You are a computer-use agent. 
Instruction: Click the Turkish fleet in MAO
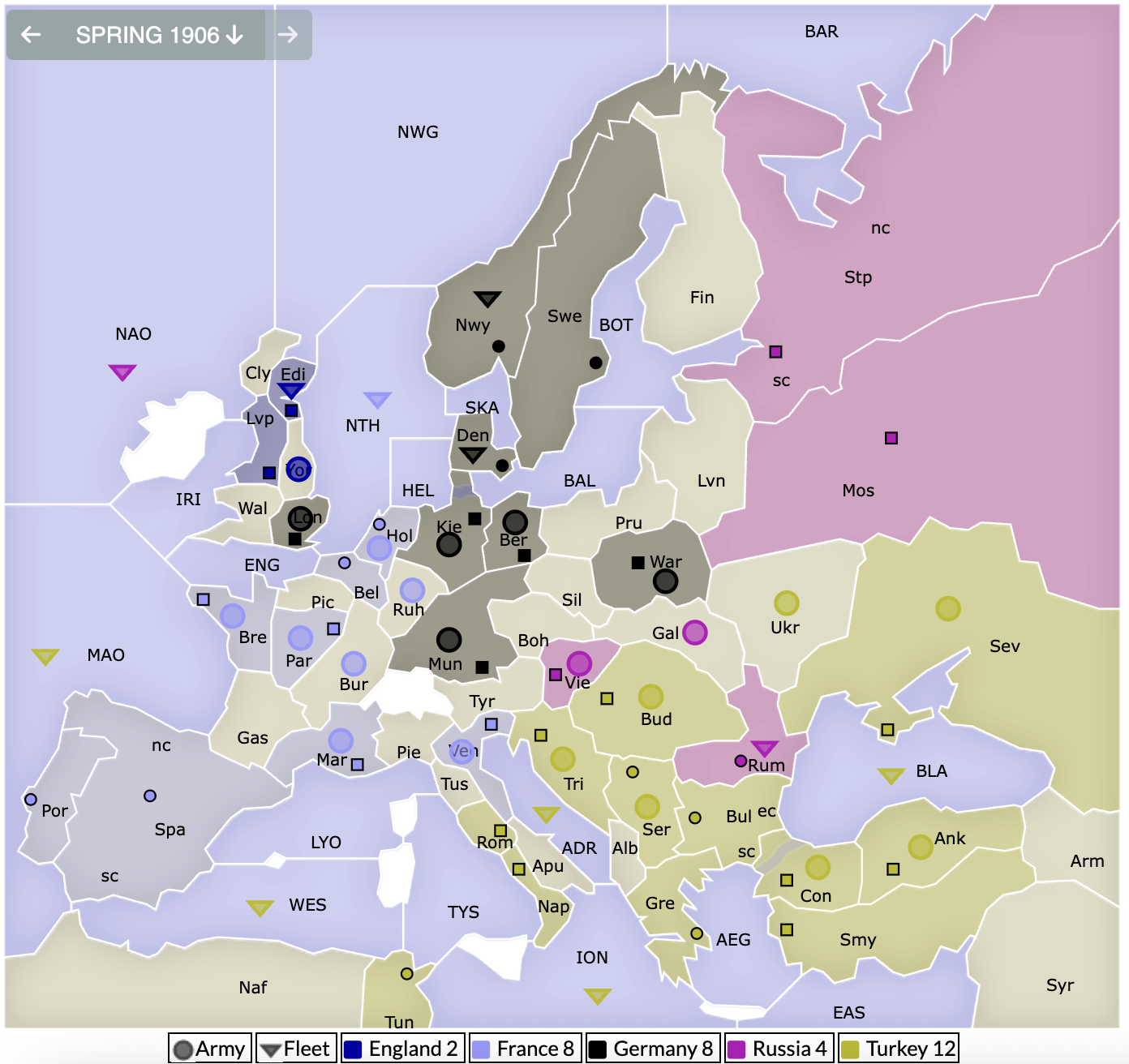click(45, 656)
